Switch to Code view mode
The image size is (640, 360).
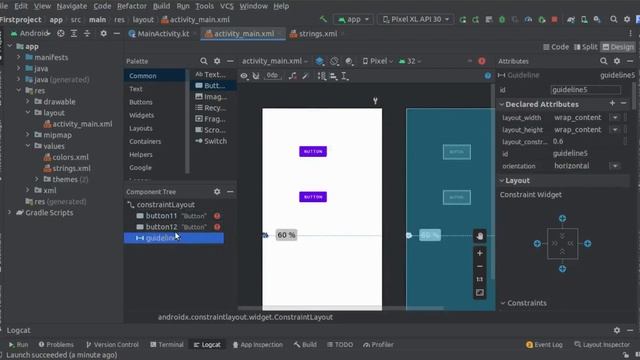point(556,47)
